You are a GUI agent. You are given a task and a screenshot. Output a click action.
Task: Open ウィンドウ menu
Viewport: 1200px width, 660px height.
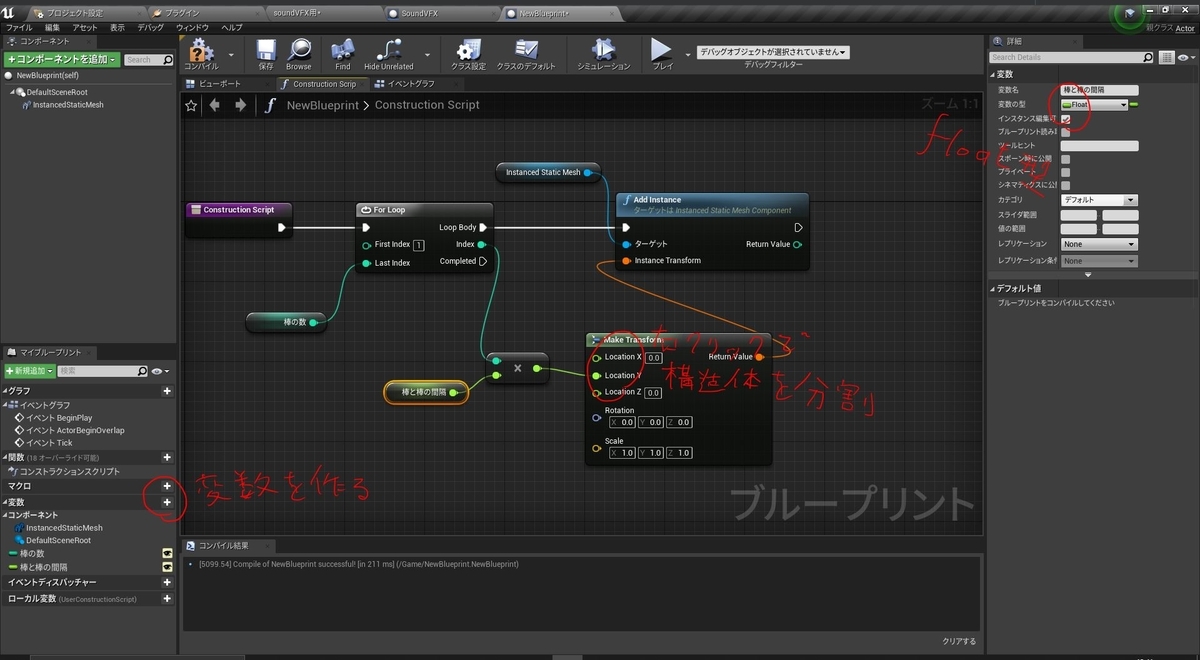pyautogui.click(x=193, y=27)
